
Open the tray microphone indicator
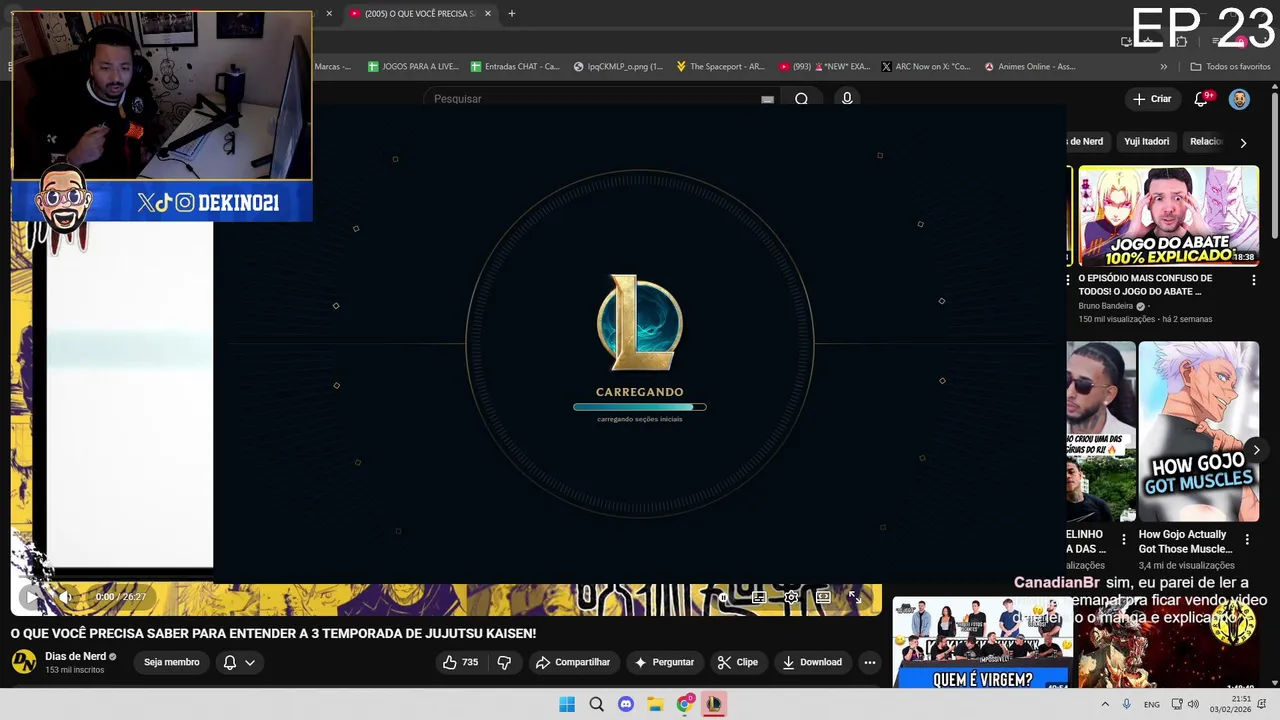click(x=1127, y=704)
